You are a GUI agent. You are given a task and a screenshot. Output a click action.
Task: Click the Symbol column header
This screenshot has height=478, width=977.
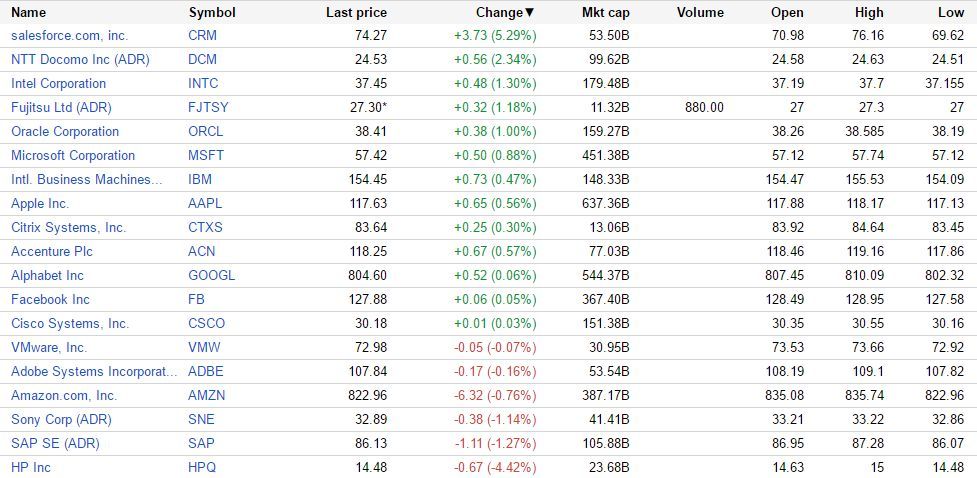click(x=212, y=13)
